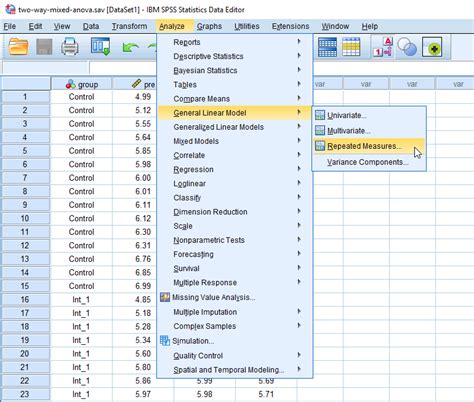The width and height of the screenshot is (474, 402).
Task: Click the blue data grid toolbar icon
Action: pos(327,47)
